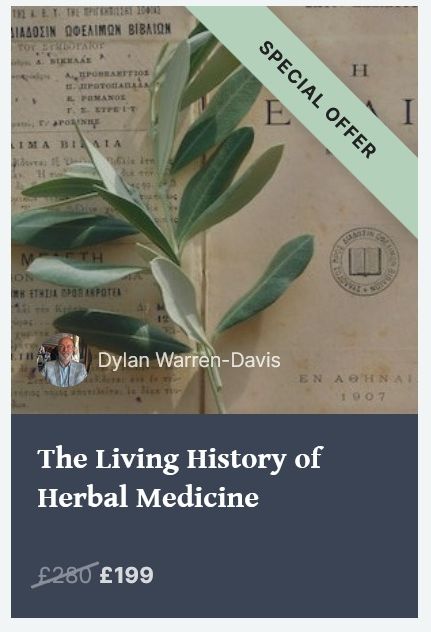The height and width of the screenshot is (632, 431).
Task: Click the crossed-out £280 original price
Action: (64, 575)
